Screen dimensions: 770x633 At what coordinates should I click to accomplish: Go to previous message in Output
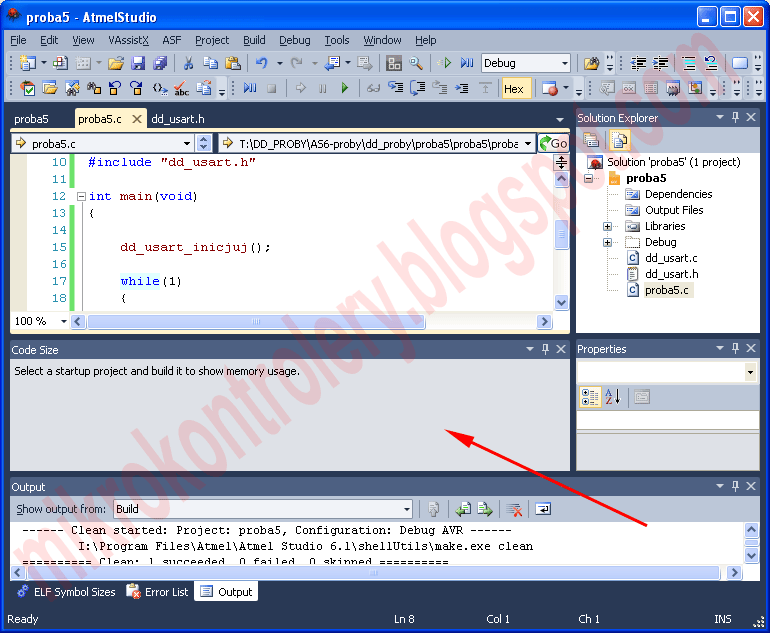(x=463, y=509)
